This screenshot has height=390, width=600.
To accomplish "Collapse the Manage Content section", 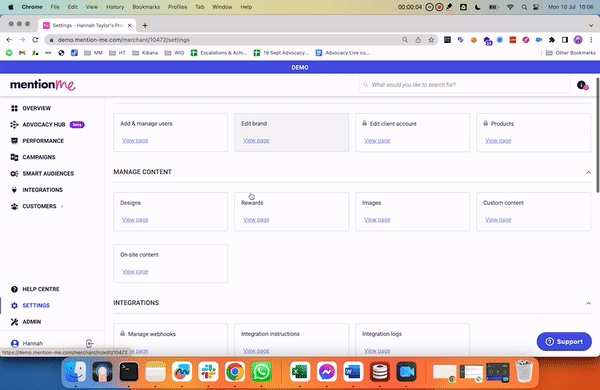I will (588, 172).
